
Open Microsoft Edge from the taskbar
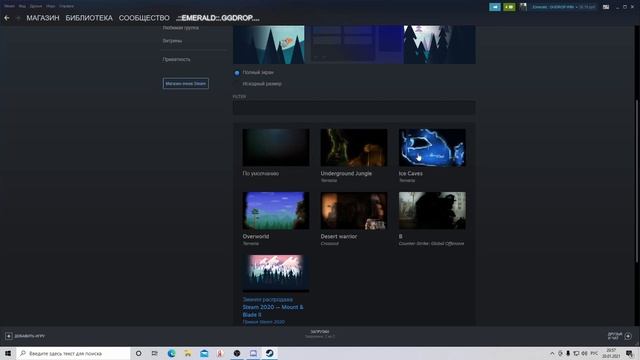tap(171, 353)
